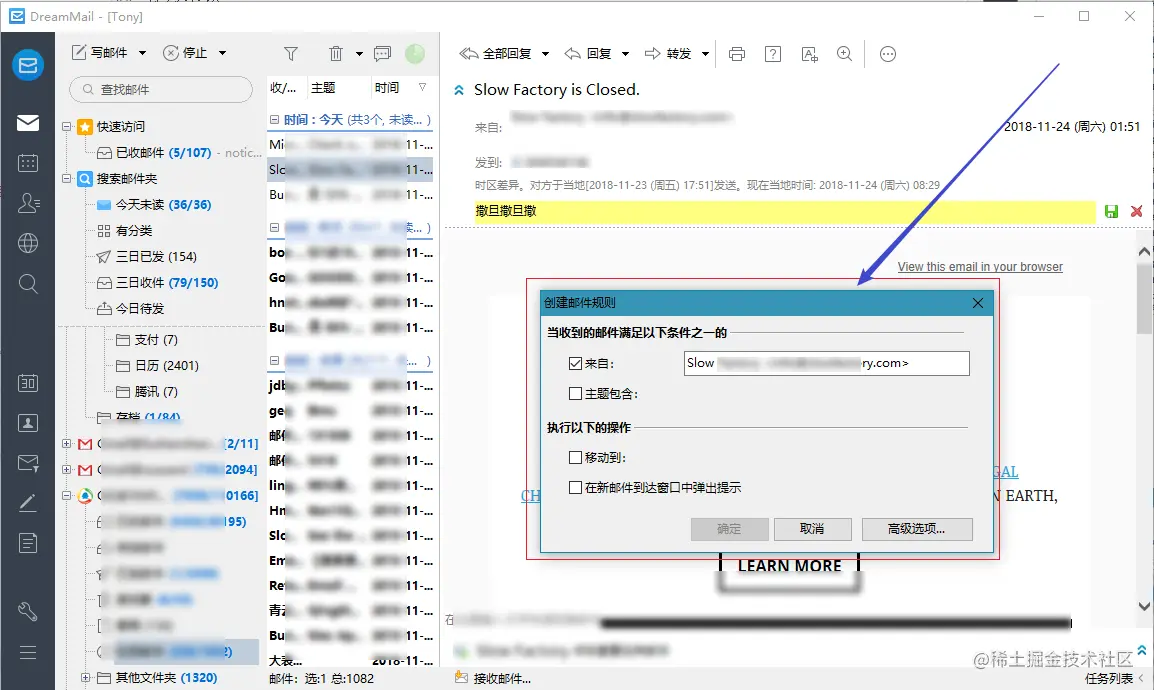Close the 创建邮件规则 dialog
This screenshot has width=1154, height=690.
[x=977, y=303]
